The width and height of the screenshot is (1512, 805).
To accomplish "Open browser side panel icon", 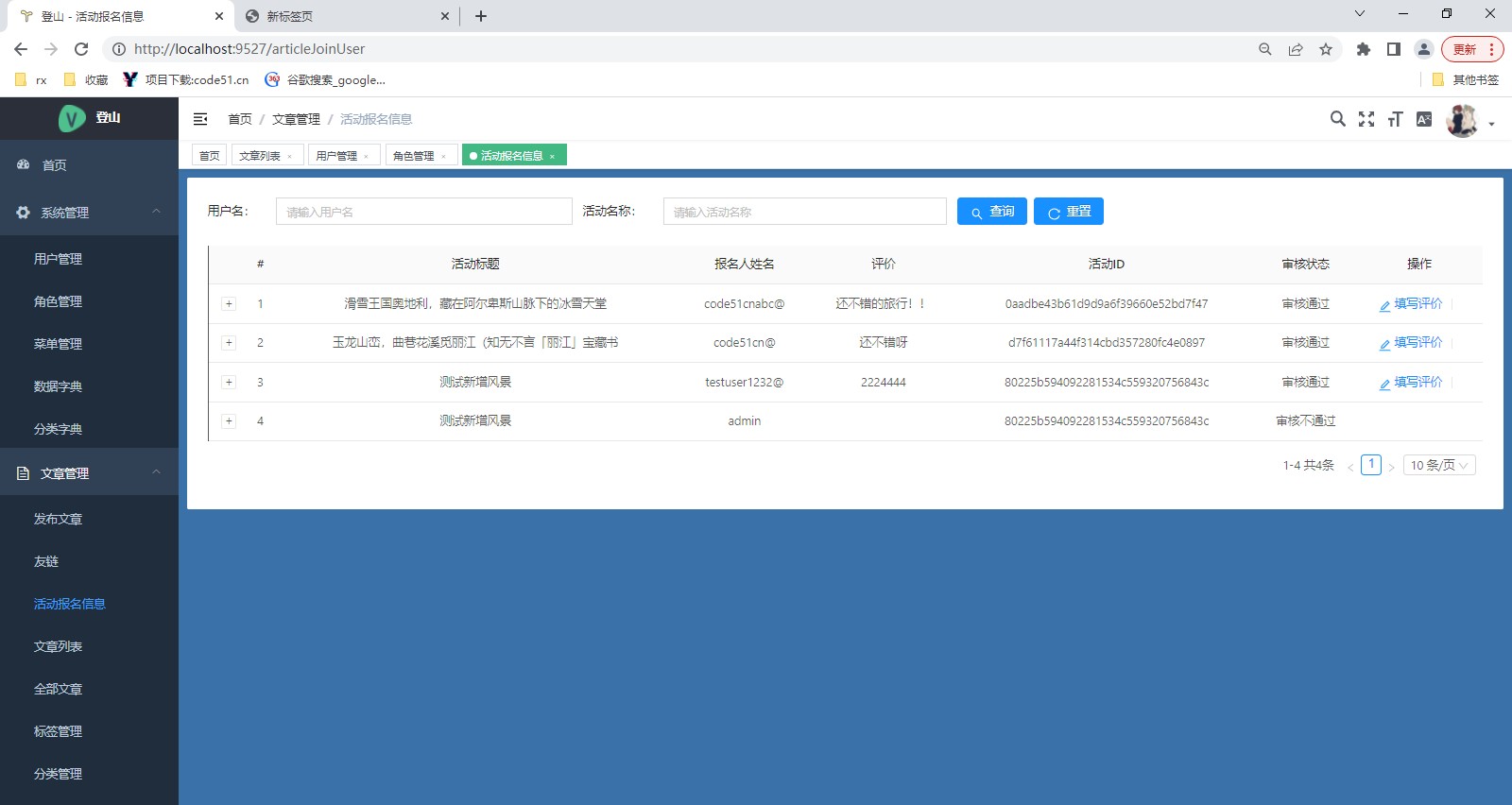I will click(x=1394, y=49).
